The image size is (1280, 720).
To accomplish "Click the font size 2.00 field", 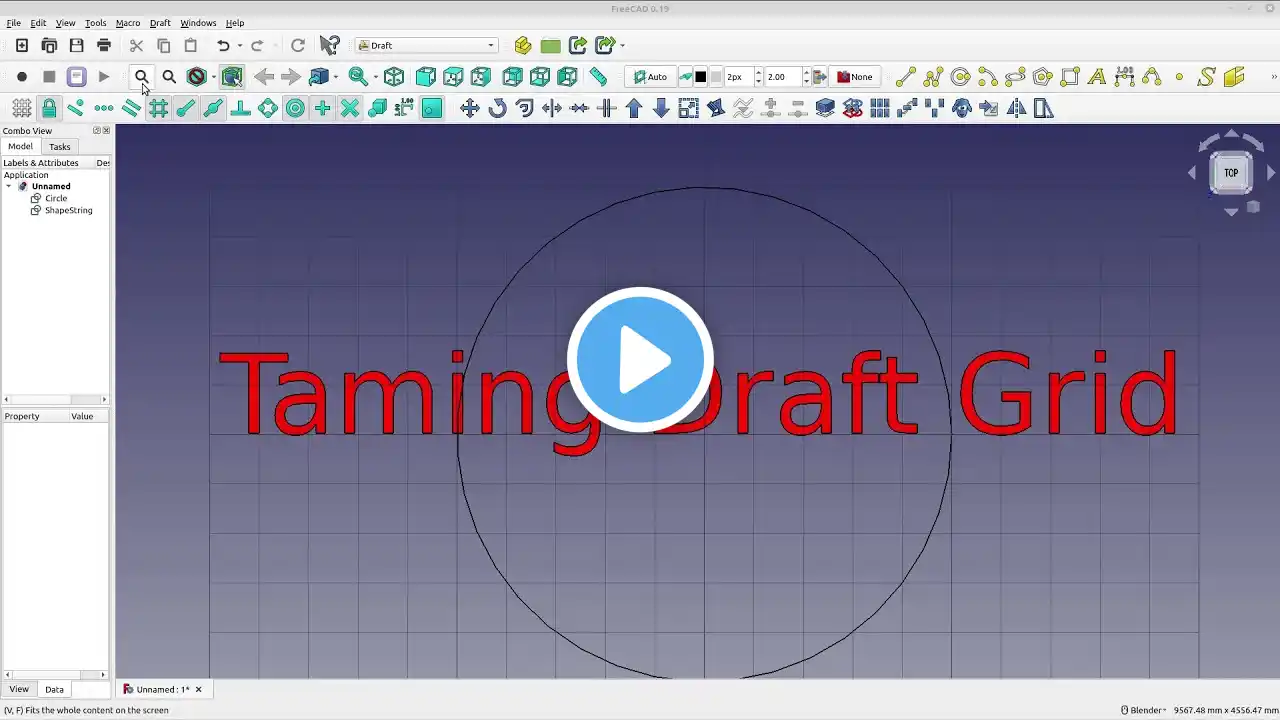I will pyautogui.click(x=782, y=77).
